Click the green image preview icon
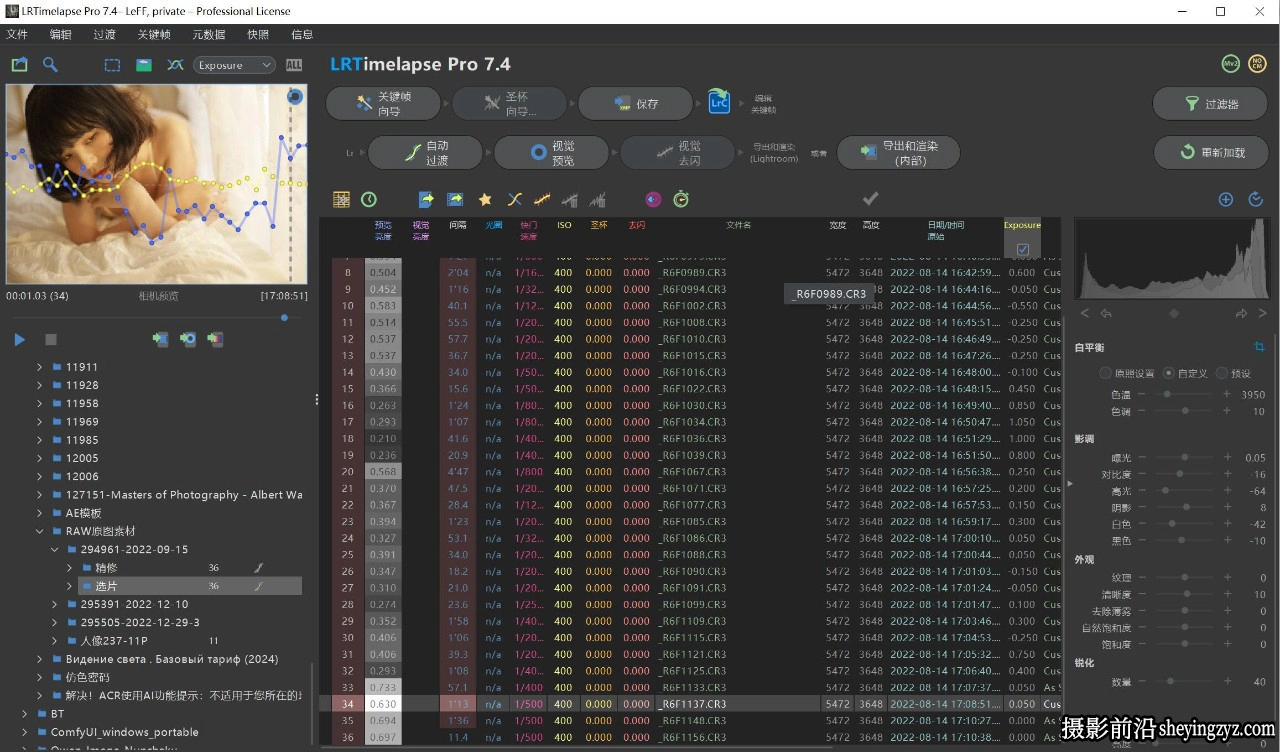Image resolution: width=1280 pixels, height=752 pixels. pos(144,65)
